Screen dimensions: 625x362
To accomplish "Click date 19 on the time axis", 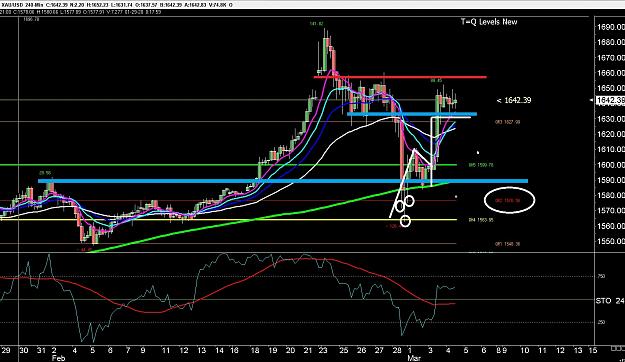I will tap(273, 350).
